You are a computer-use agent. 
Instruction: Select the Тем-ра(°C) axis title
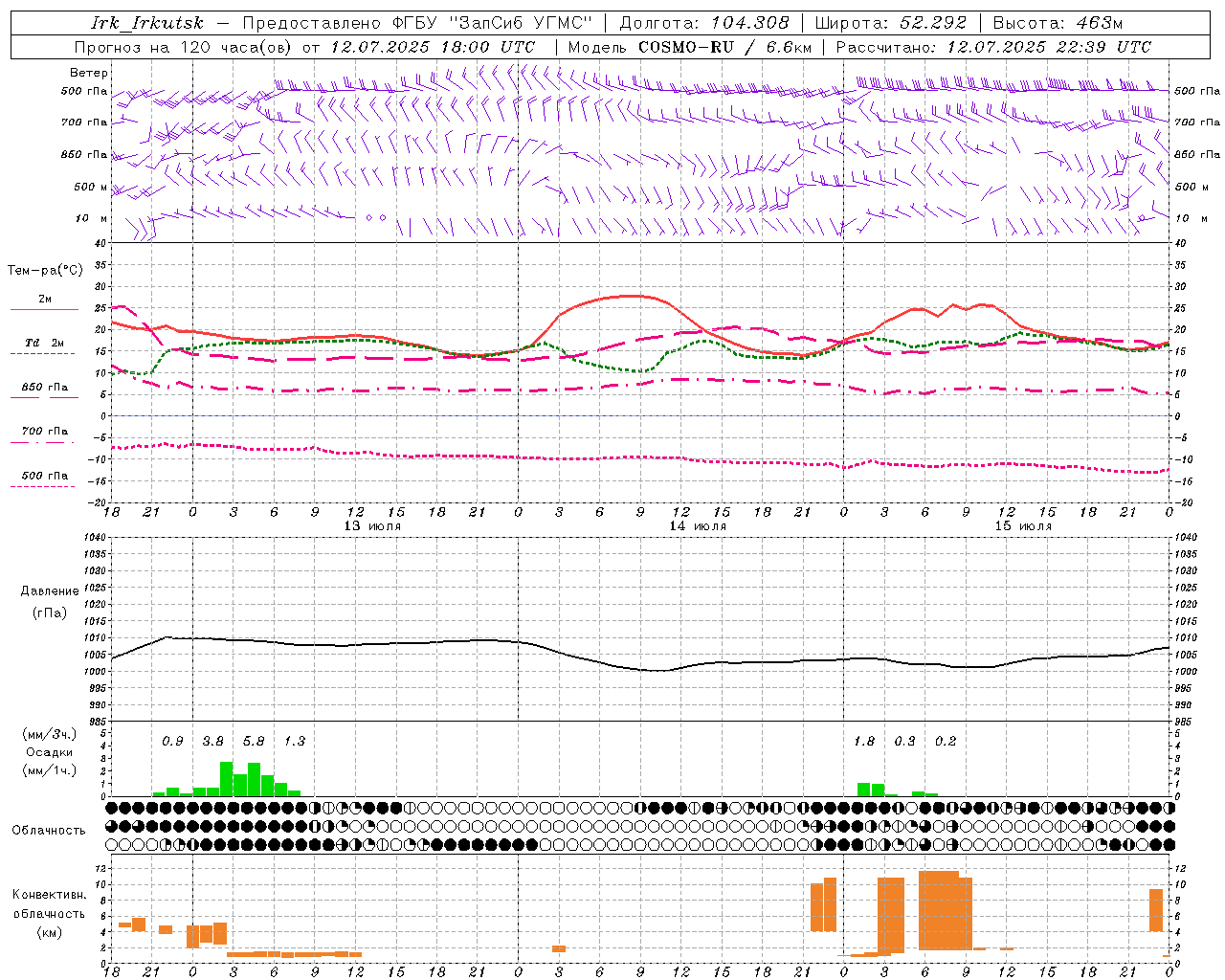(45, 270)
